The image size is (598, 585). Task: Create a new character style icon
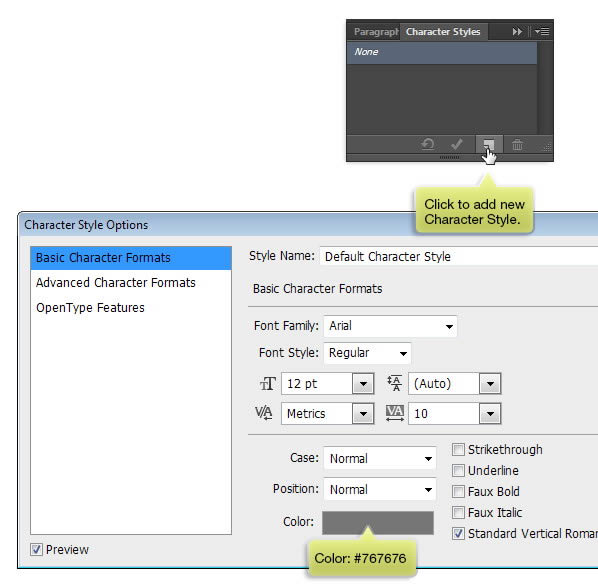(x=489, y=145)
